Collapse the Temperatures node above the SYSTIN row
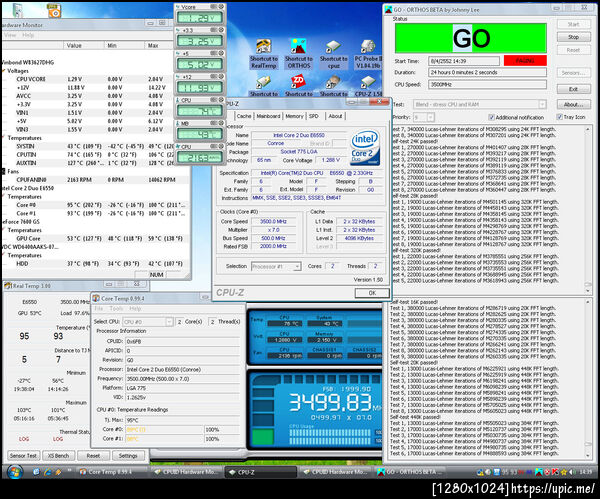The height and width of the screenshot is (499, 600). [4, 138]
